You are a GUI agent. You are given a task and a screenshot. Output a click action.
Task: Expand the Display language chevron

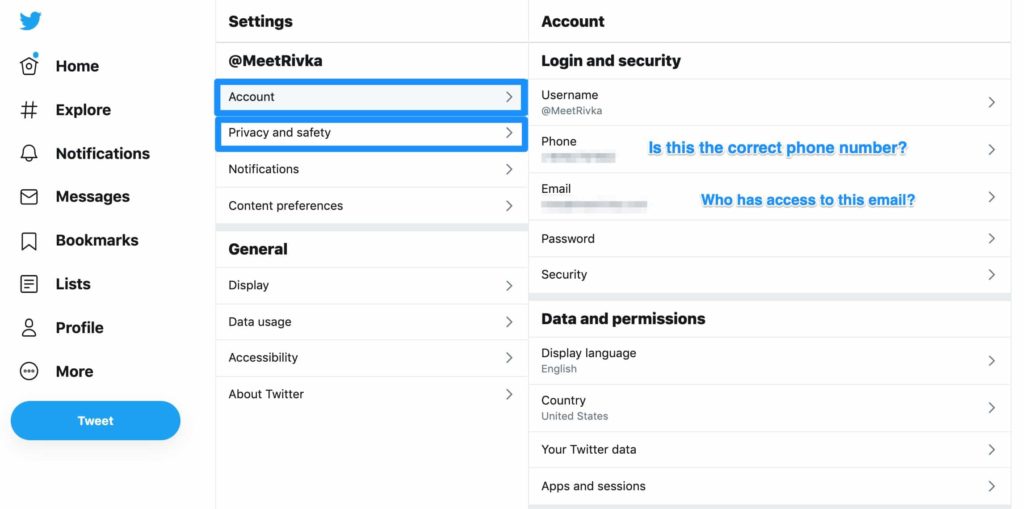pos(991,361)
